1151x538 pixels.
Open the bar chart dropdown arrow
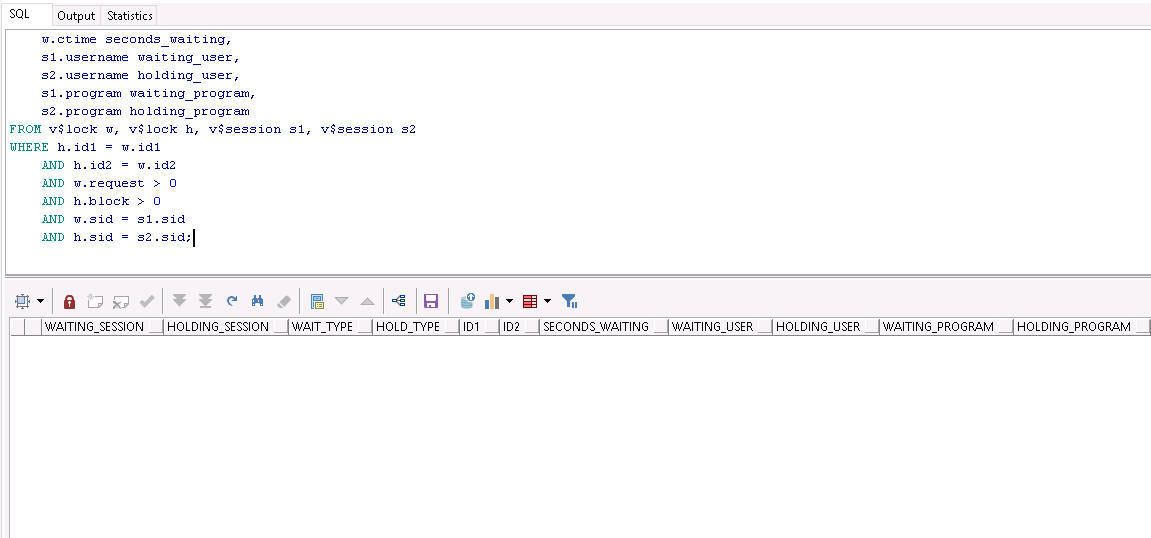click(x=509, y=301)
